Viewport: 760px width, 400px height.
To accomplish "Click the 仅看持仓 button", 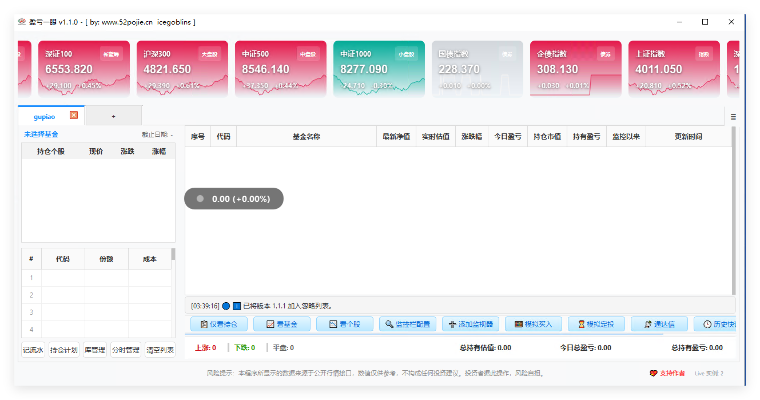I will tap(219, 324).
